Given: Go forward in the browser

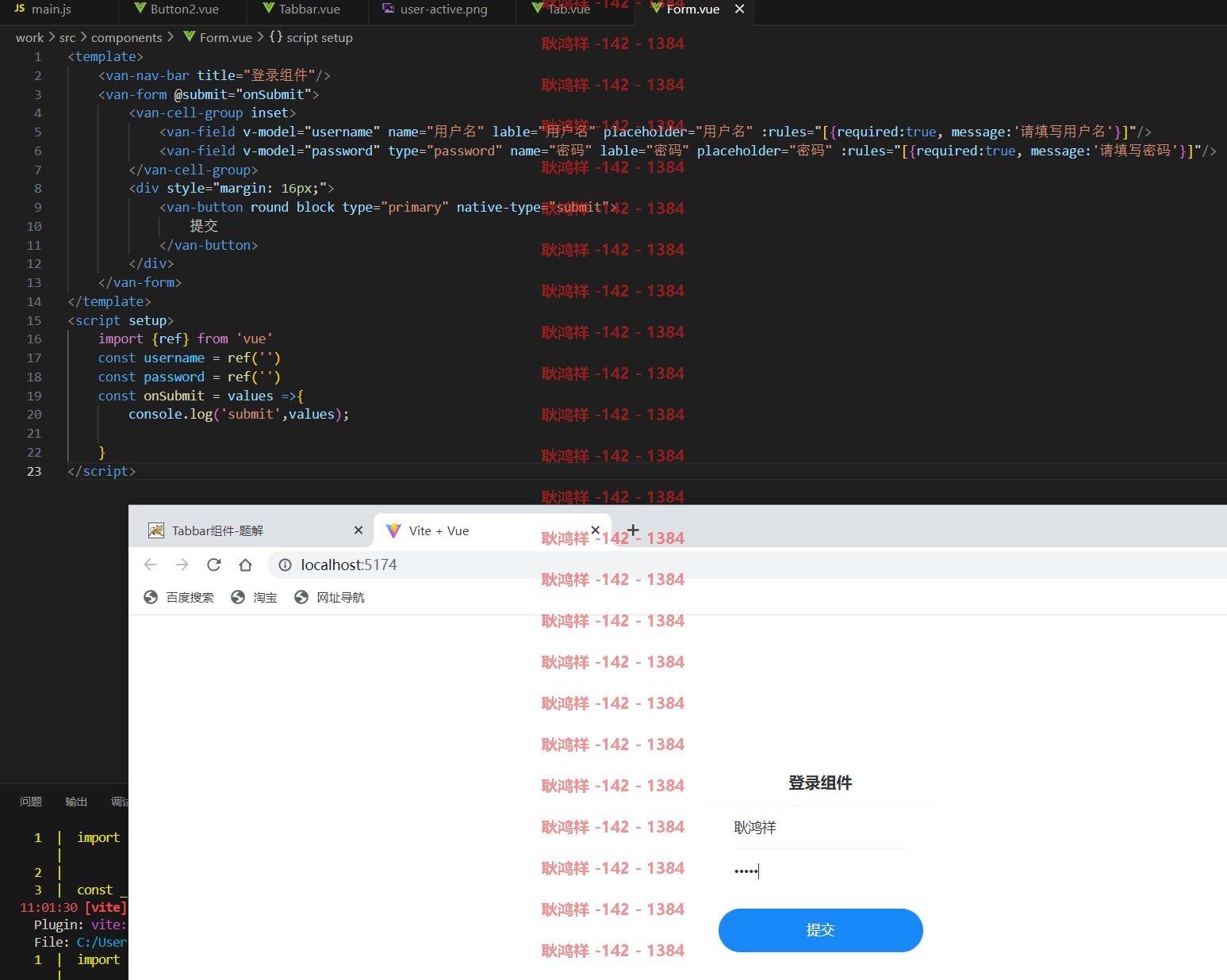Looking at the screenshot, I should coord(182,565).
